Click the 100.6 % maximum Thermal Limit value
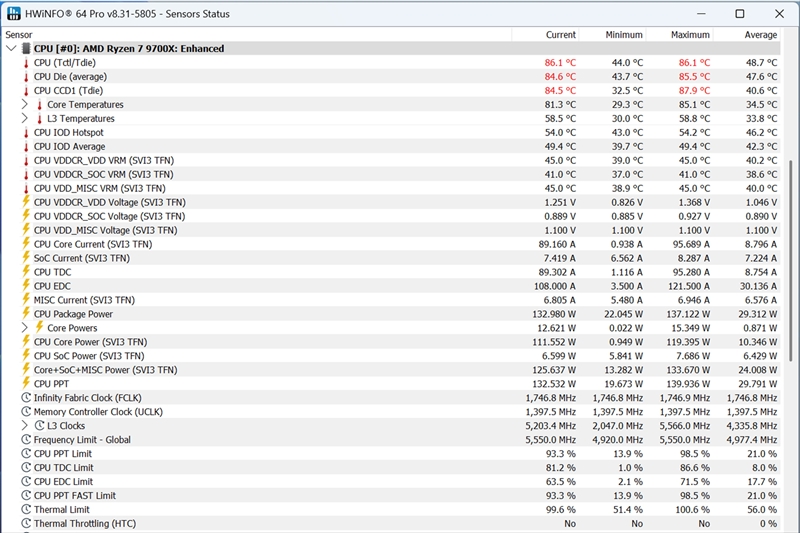Screen dimensions: 800x533 pos(693,510)
